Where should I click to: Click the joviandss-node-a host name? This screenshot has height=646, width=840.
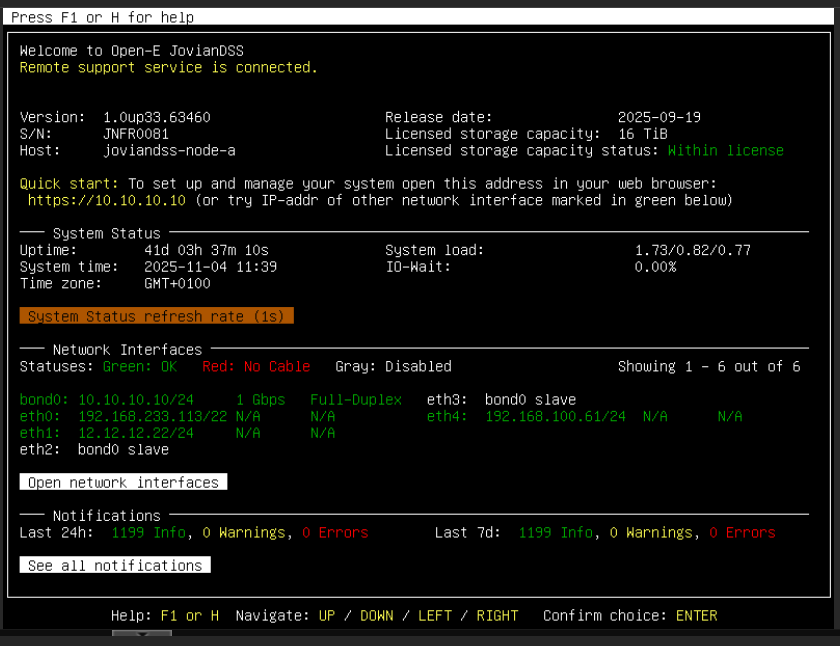pyautogui.click(x=169, y=150)
